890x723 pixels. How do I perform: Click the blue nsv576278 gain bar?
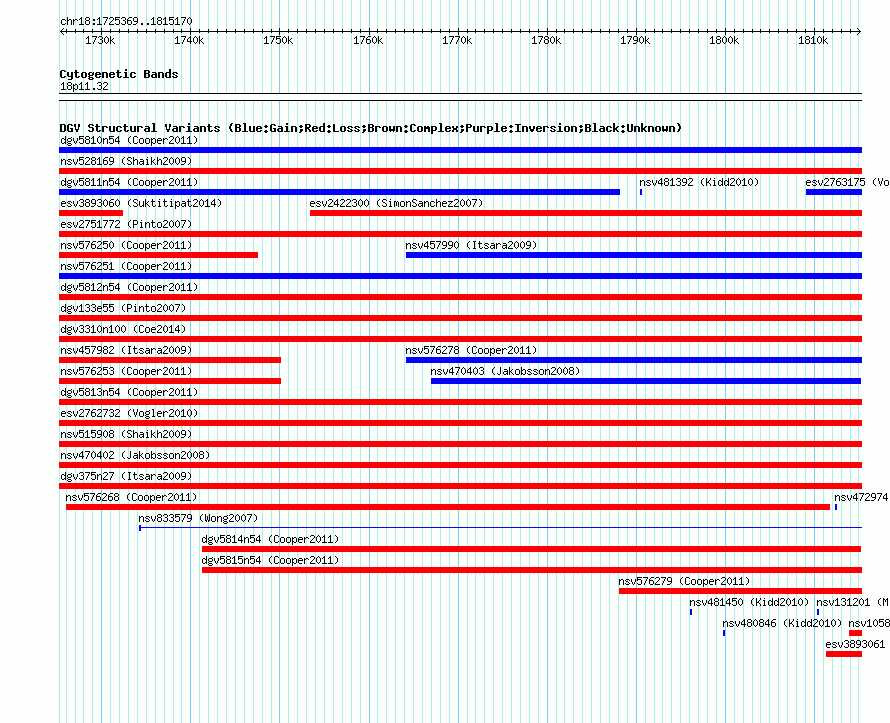634,360
